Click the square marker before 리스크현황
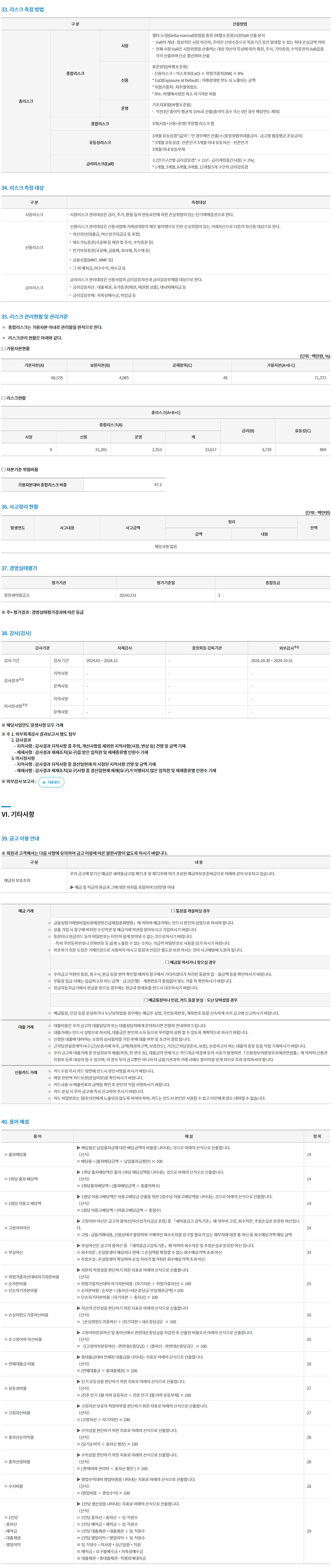Screen dimensions: 332x1568 [x=3, y=398]
